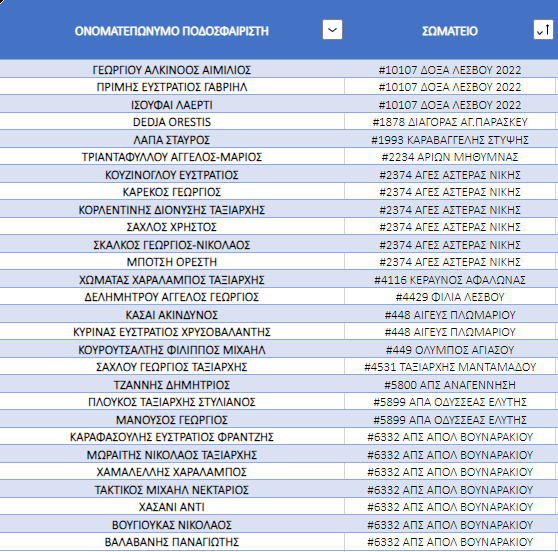The height and width of the screenshot is (552, 558).
Task: Select cell ΒΑΛΑΒΑΝΗΣ ΠΑΝΑΓΙΩΤΗΣ
Action: (172, 542)
